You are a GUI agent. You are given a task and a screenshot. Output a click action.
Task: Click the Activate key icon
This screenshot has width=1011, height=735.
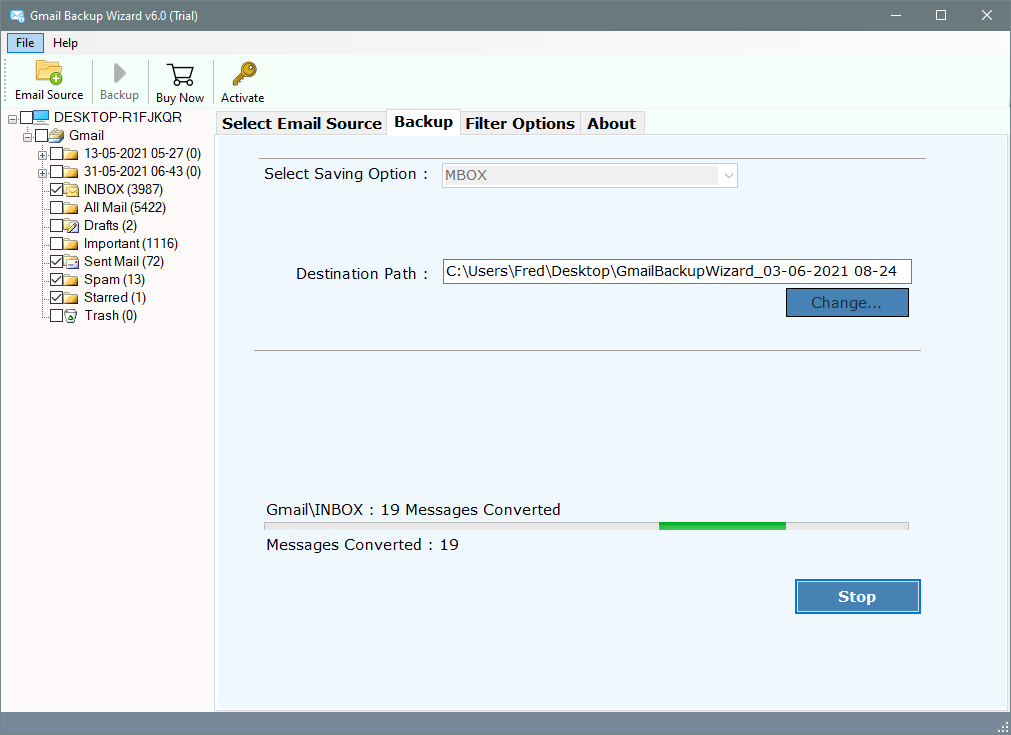tap(244, 74)
